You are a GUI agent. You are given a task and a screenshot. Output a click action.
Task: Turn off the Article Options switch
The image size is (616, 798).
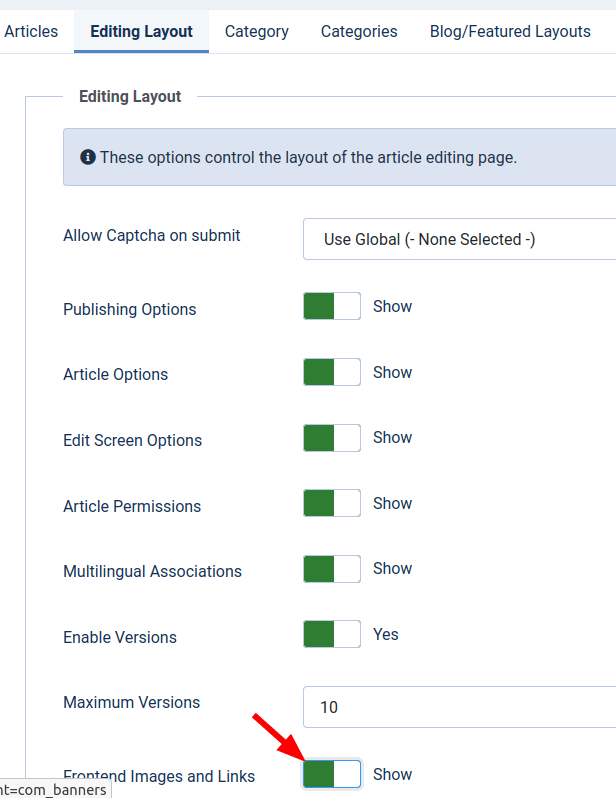(332, 372)
